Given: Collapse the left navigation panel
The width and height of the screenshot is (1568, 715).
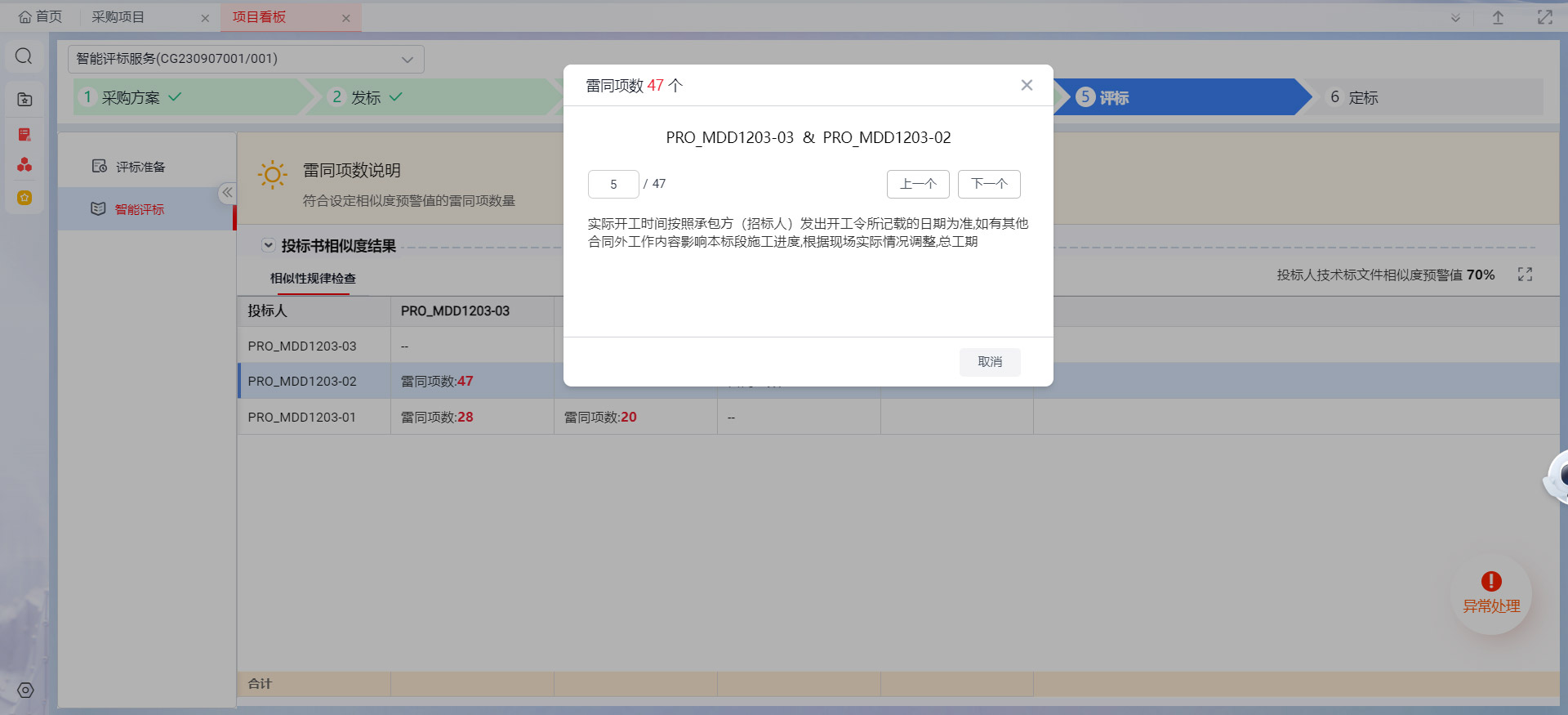Looking at the screenshot, I should coord(227,193).
